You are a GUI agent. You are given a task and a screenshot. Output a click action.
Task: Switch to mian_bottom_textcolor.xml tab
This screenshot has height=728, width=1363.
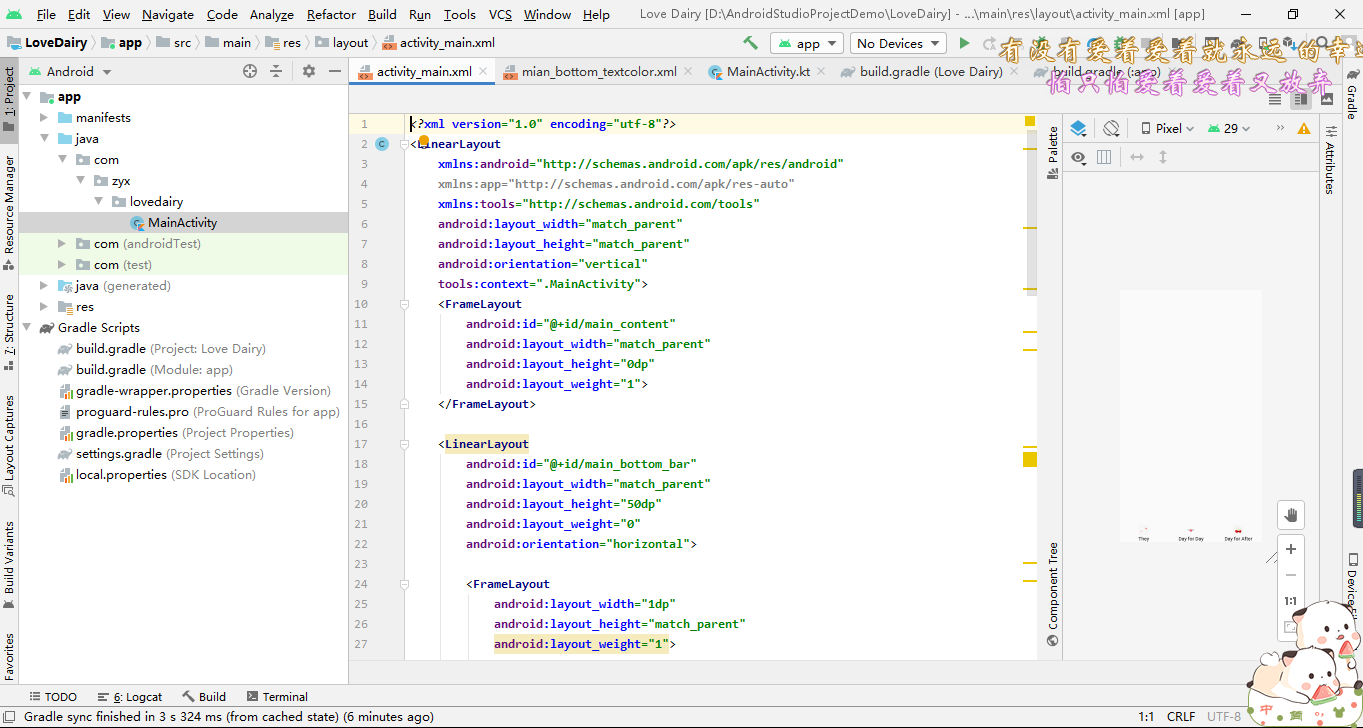(598, 71)
